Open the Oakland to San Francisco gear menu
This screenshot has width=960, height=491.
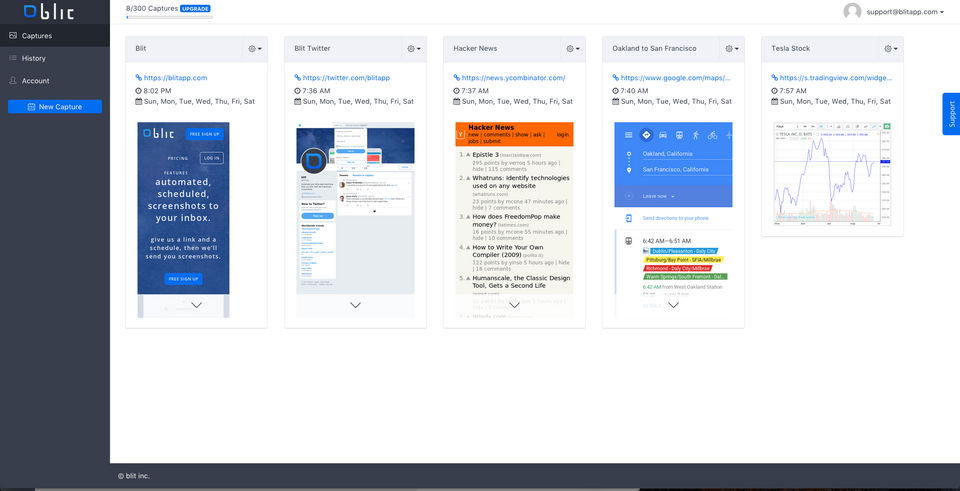point(732,49)
